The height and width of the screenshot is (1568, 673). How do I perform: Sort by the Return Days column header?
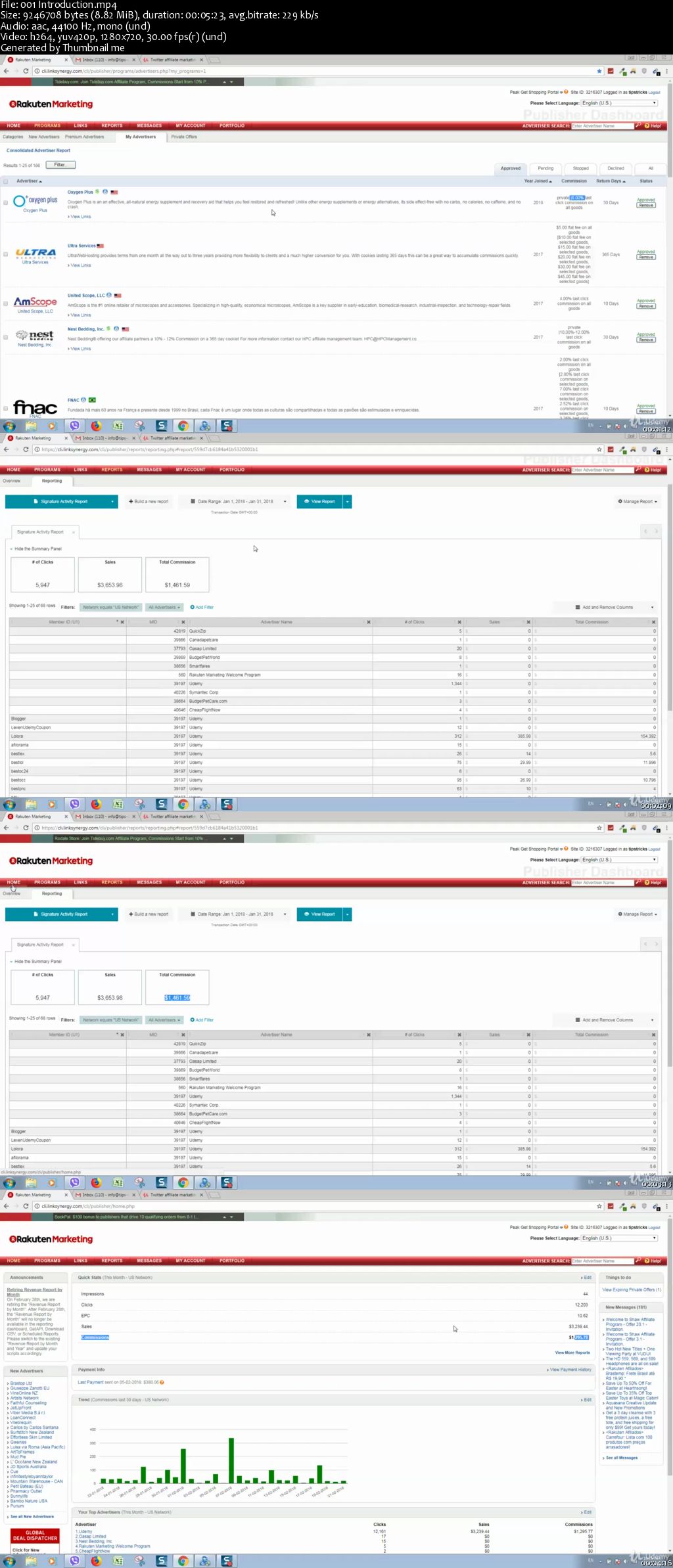point(611,181)
